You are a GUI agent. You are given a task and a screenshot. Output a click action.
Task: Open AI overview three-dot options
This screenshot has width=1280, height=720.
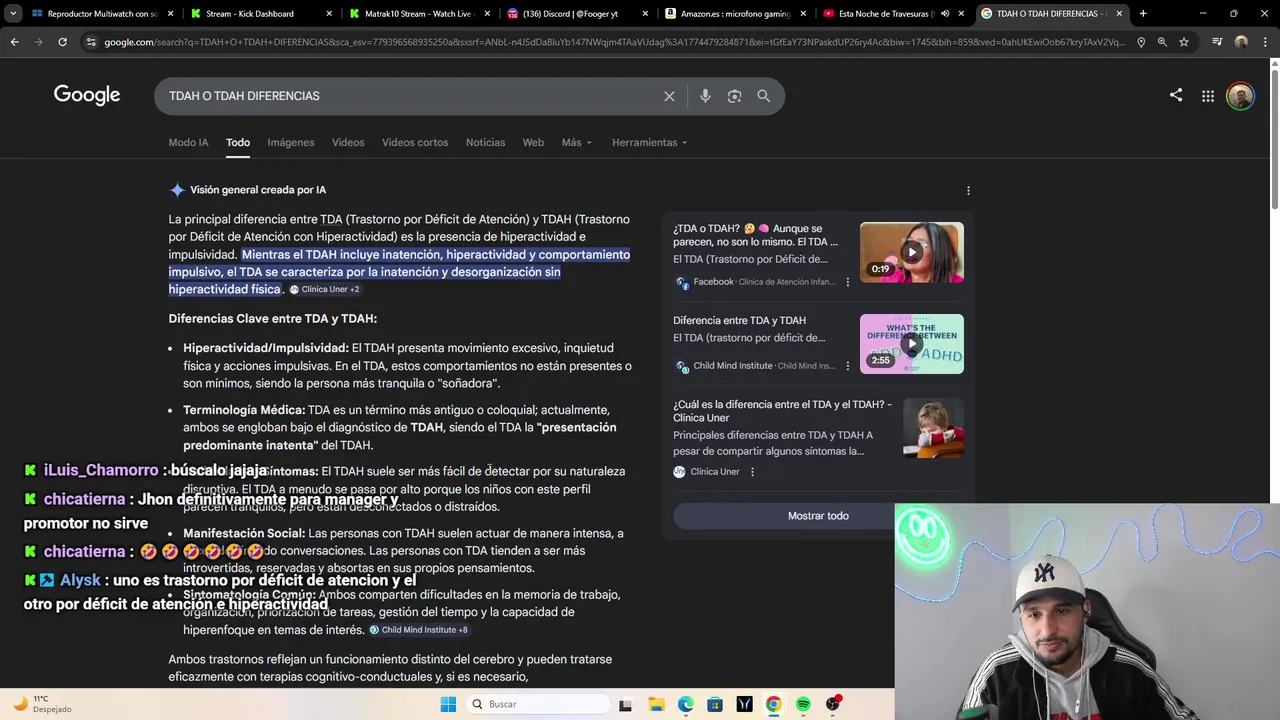[x=968, y=190]
